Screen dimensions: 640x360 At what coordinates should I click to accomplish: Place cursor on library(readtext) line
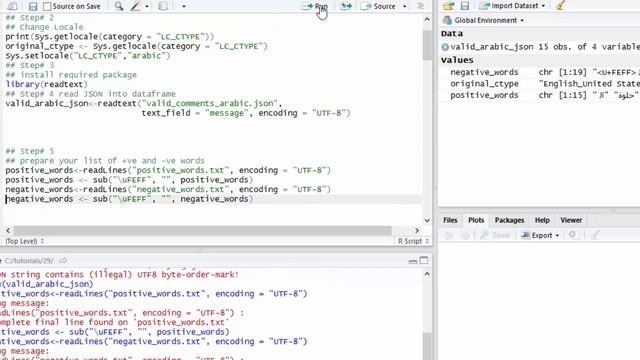tap(47, 84)
